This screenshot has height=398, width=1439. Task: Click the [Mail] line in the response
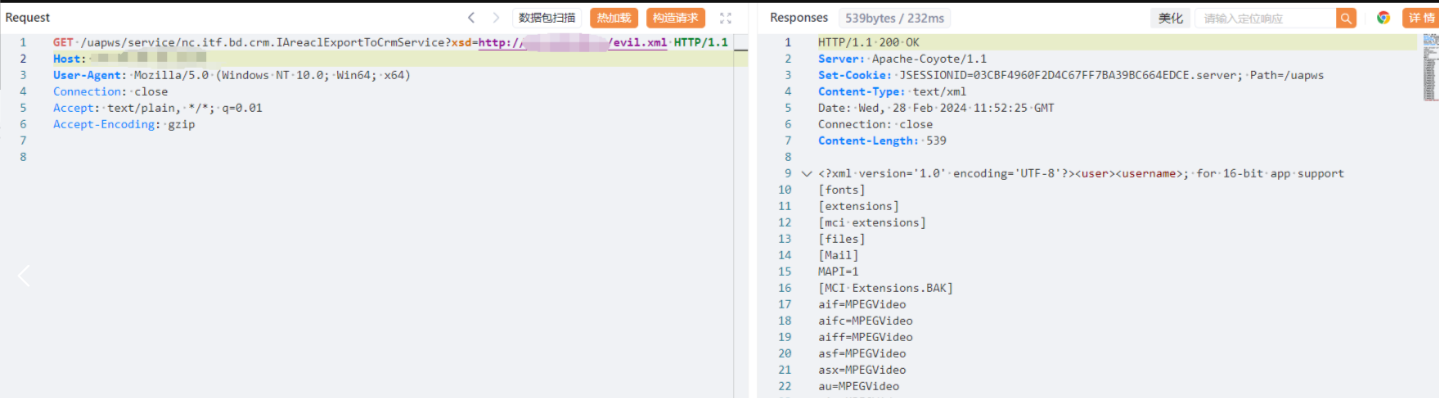pyautogui.click(x=838, y=255)
